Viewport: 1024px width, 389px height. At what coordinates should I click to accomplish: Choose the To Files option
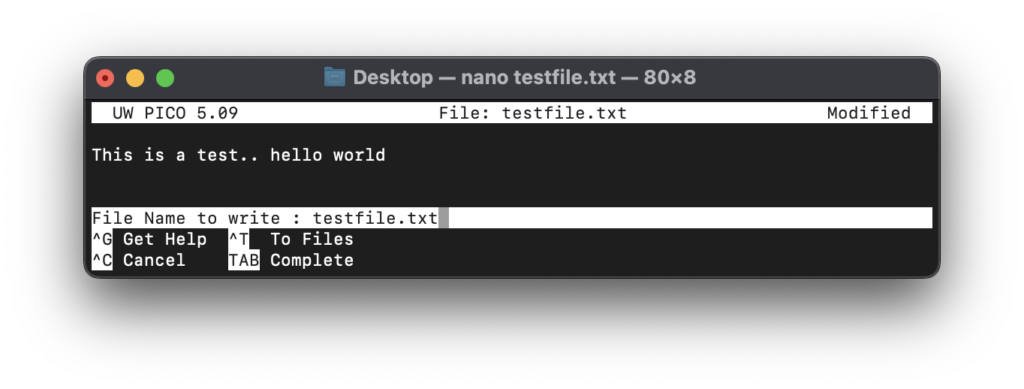312,240
